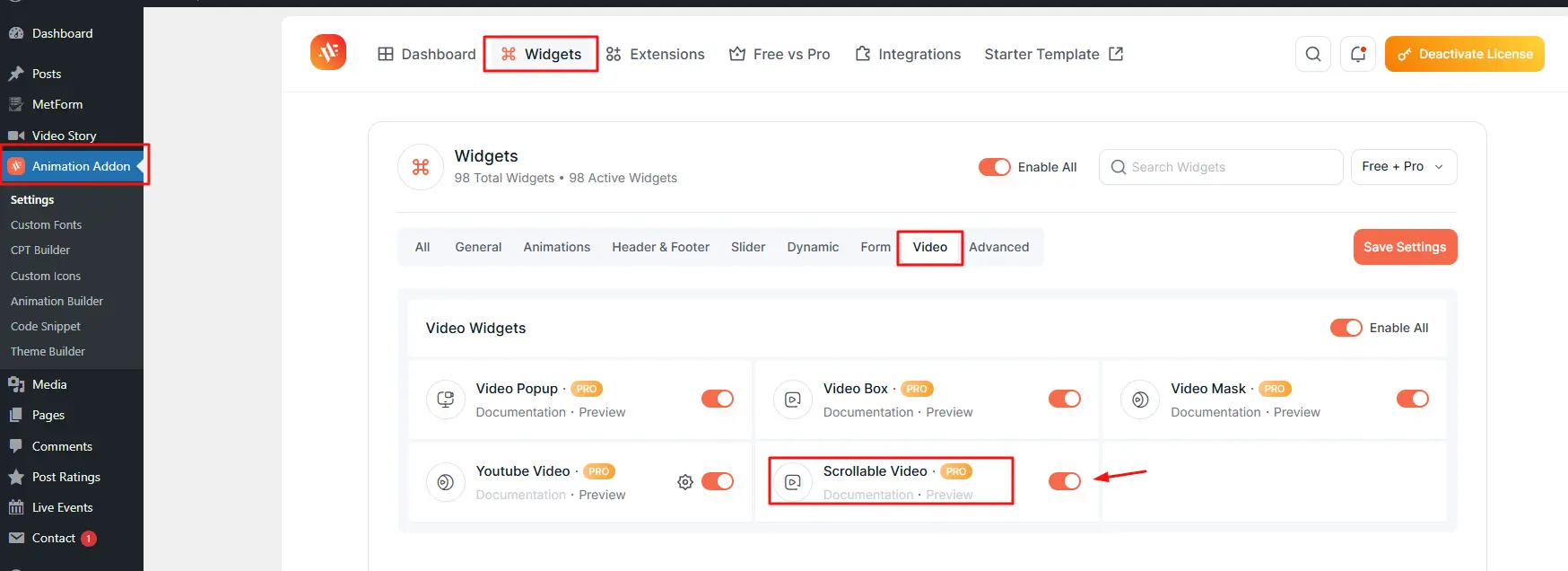Disable the Video Popup widget toggle
Screen dimensions: 1568x571
[718, 399]
